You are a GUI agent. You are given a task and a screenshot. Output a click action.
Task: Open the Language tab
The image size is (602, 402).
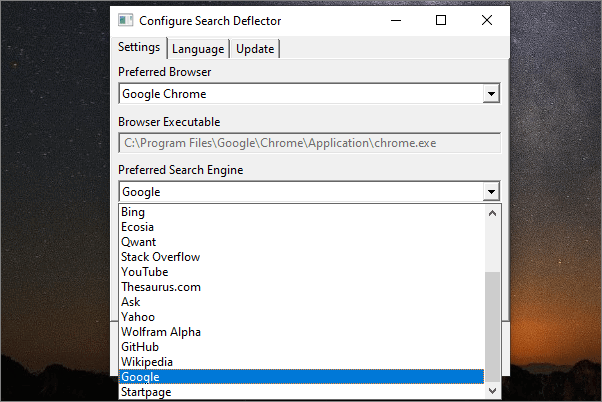pyautogui.click(x=198, y=49)
